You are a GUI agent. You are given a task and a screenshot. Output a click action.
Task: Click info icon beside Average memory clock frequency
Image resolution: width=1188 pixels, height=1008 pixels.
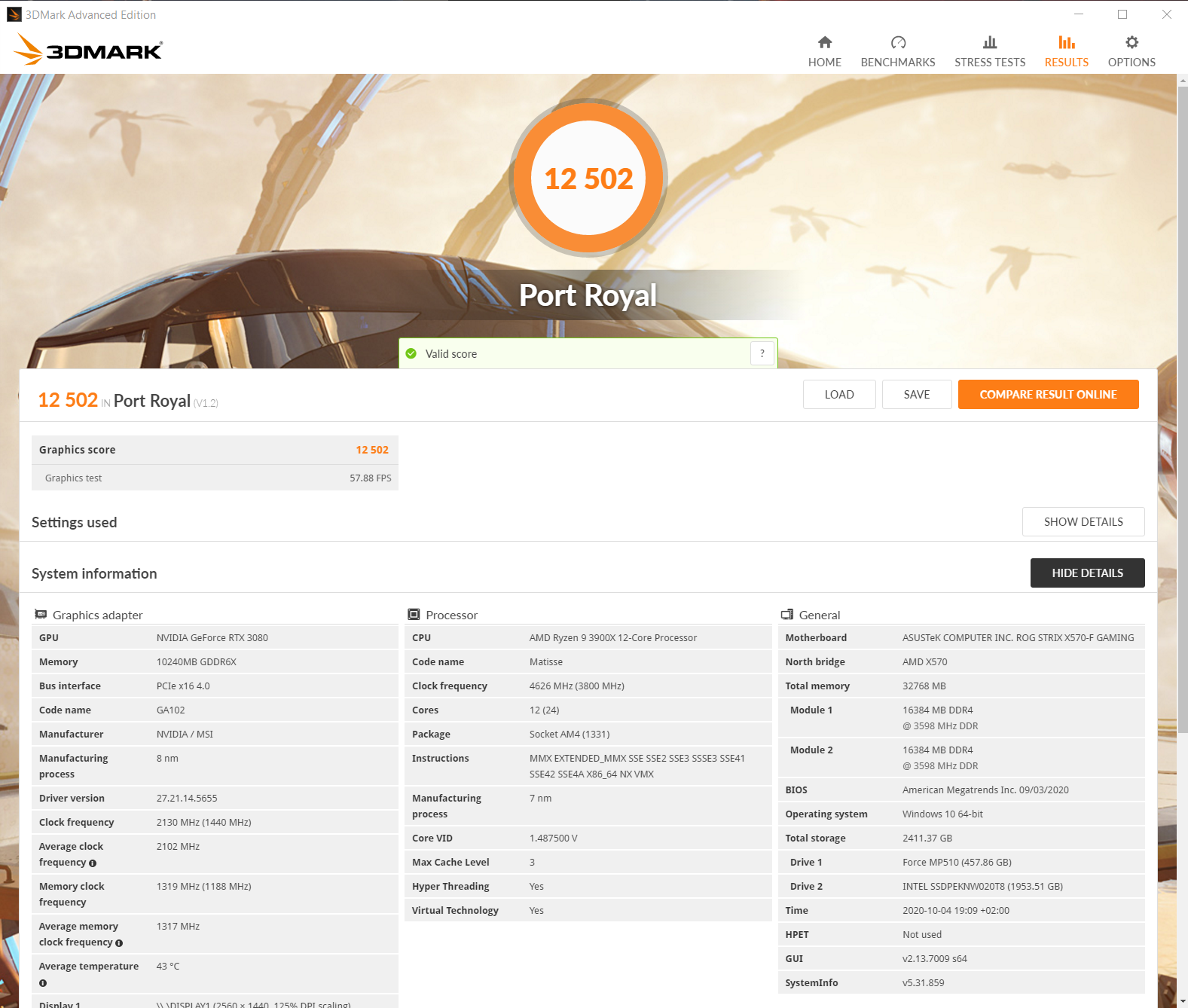119,943
